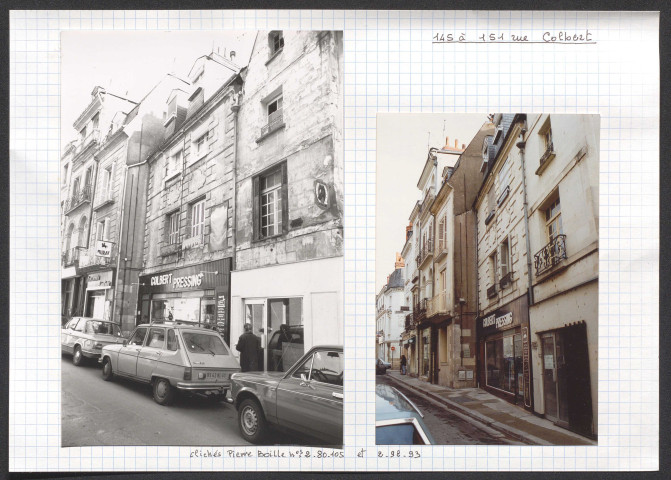Click the handwritten title '145 à 151 rue Colbert'
This screenshot has width=671, height=480.
click(x=513, y=37)
